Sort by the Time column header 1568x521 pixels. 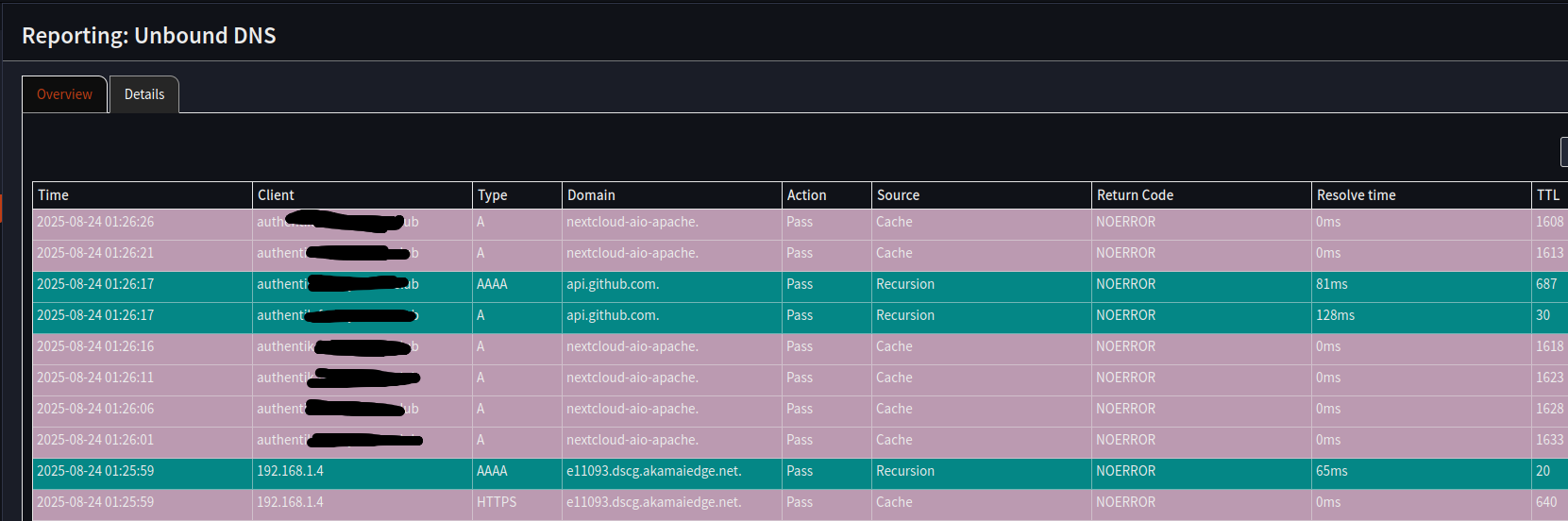click(x=54, y=195)
